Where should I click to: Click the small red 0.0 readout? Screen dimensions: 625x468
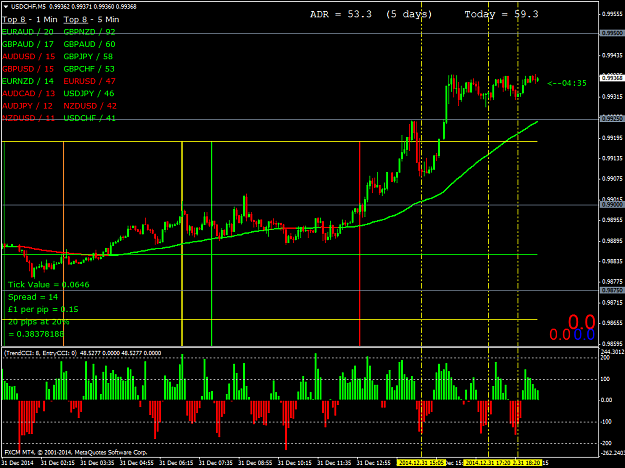[x=560, y=335]
